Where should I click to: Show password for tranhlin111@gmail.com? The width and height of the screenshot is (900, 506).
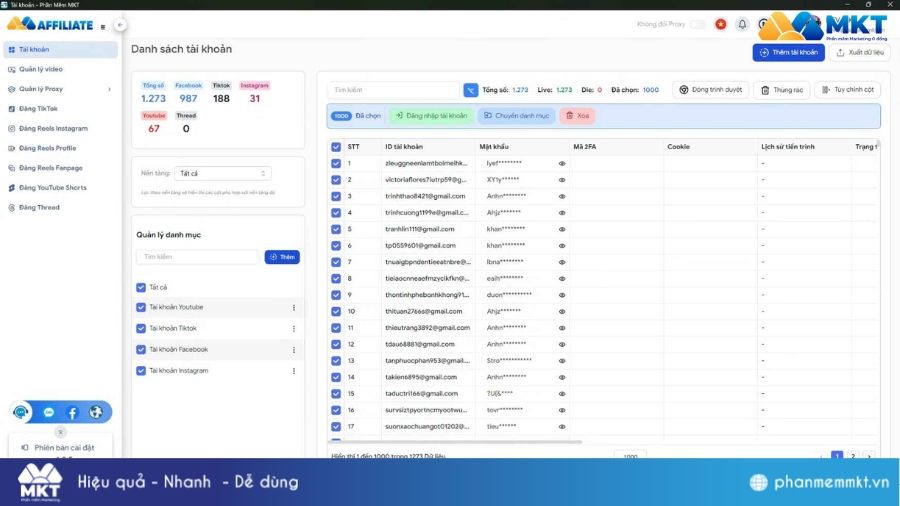(562, 229)
